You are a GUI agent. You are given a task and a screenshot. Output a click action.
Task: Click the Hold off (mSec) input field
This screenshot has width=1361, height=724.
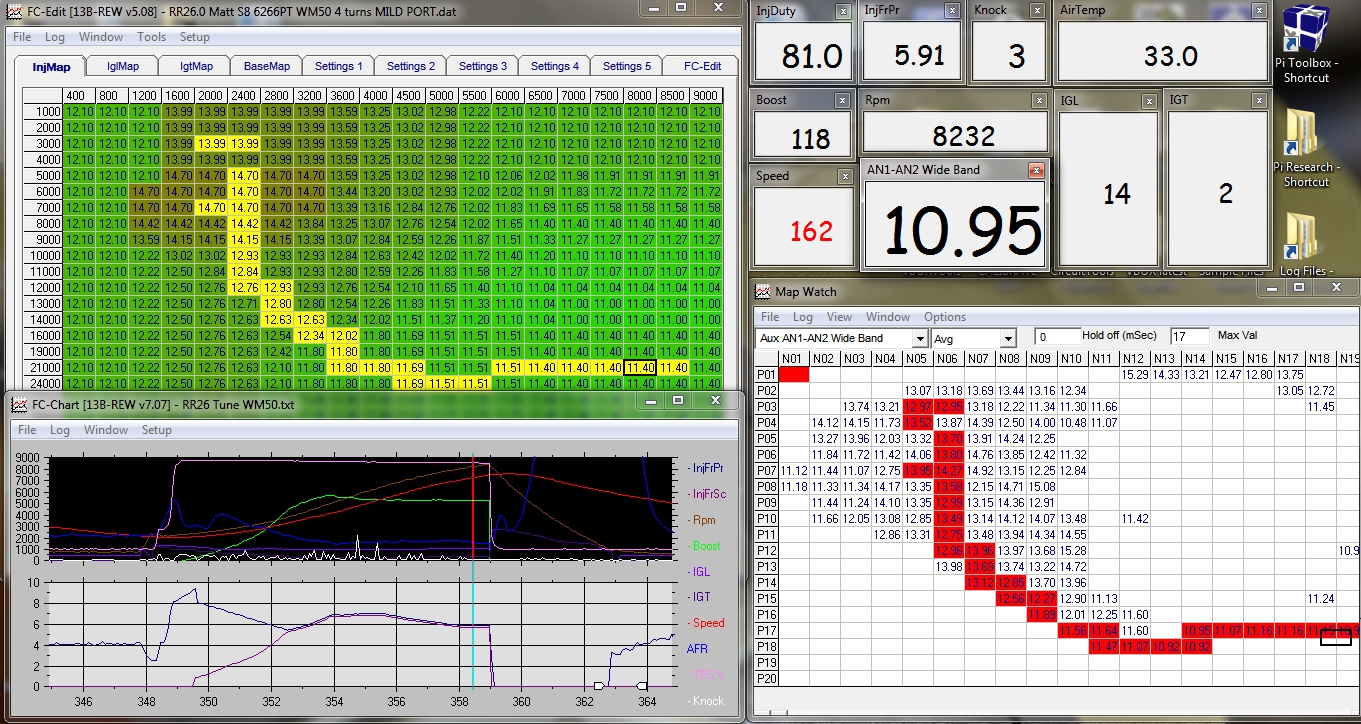tap(1056, 336)
